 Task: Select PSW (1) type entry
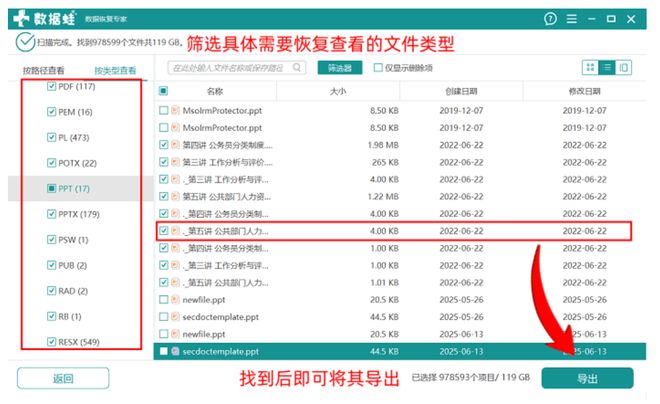(73, 240)
